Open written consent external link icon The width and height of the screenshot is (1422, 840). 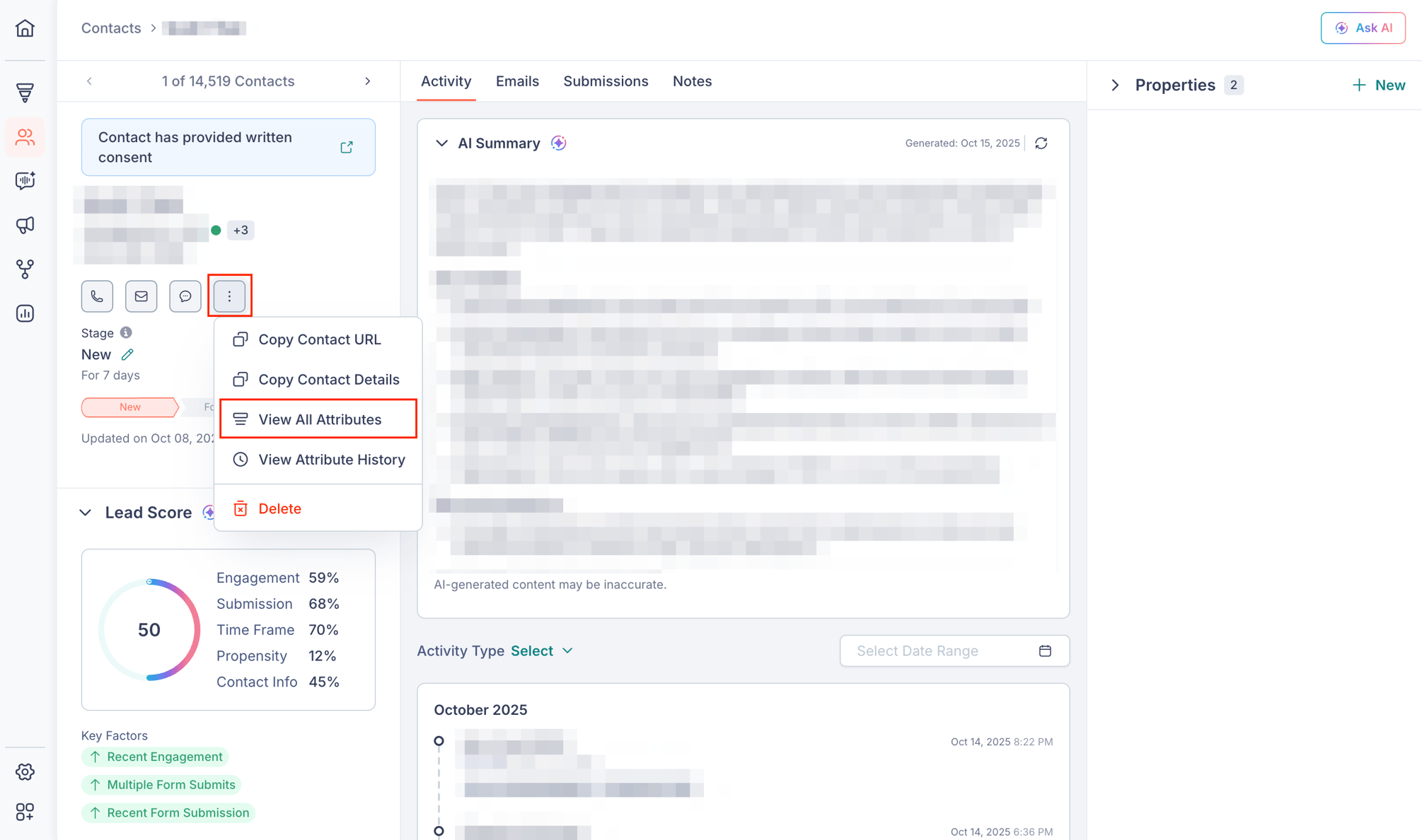click(x=347, y=147)
